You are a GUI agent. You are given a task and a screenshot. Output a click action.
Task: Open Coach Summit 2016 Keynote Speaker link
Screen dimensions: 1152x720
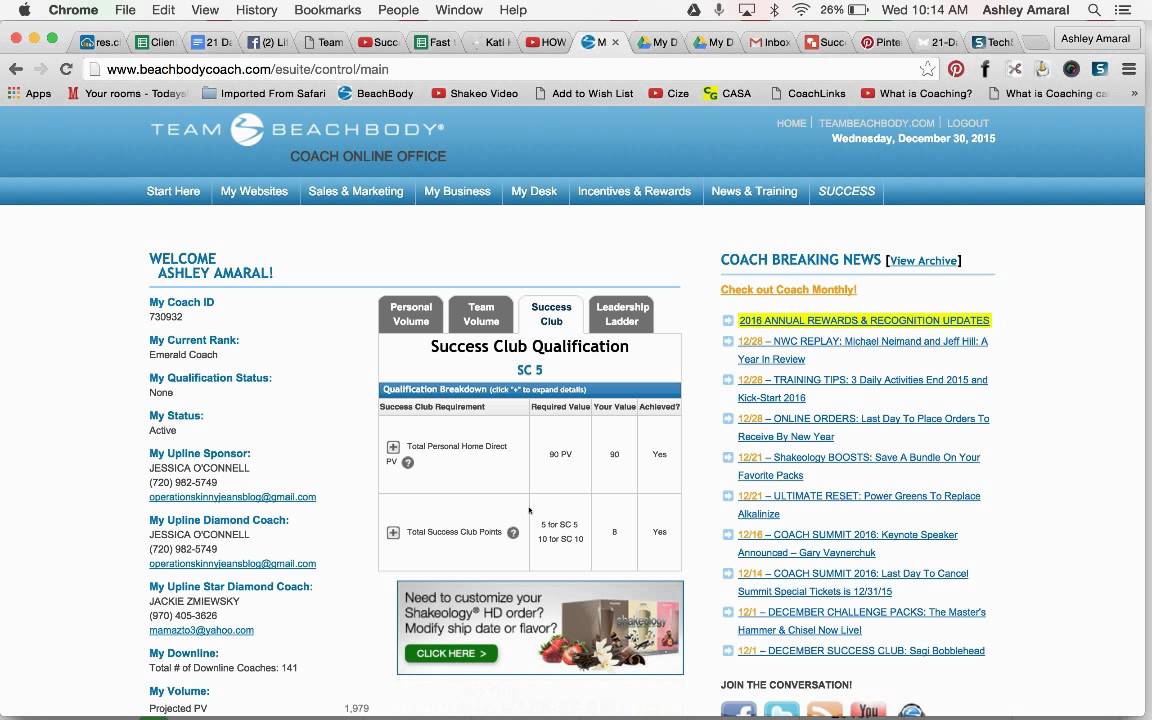848,544
